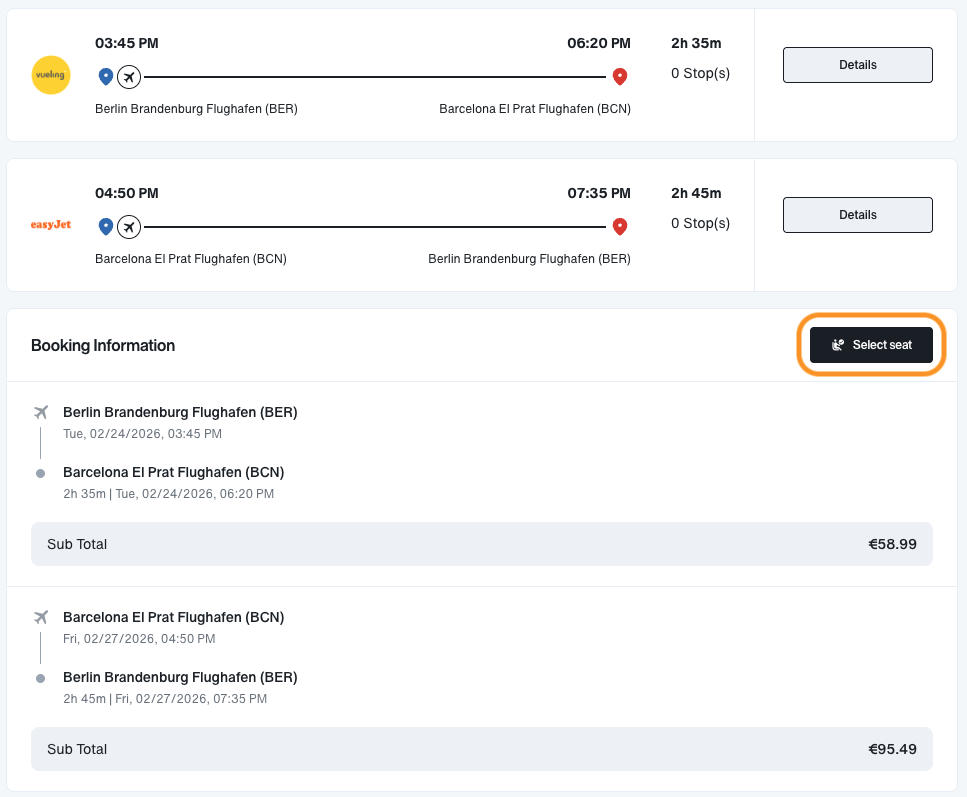Click the 06:20 PM arrival time
967x797 pixels.
tap(599, 43)
